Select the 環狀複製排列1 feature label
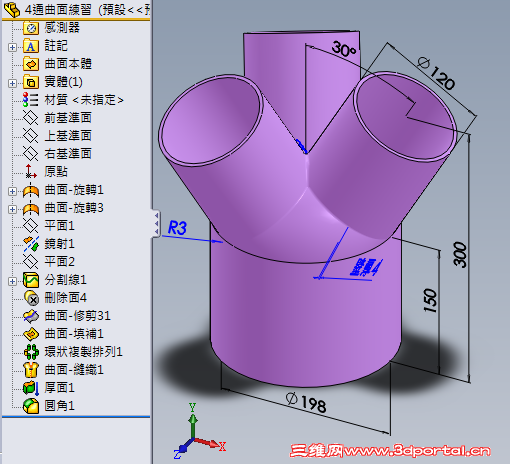510x464 pixels. tap(84, 352)
